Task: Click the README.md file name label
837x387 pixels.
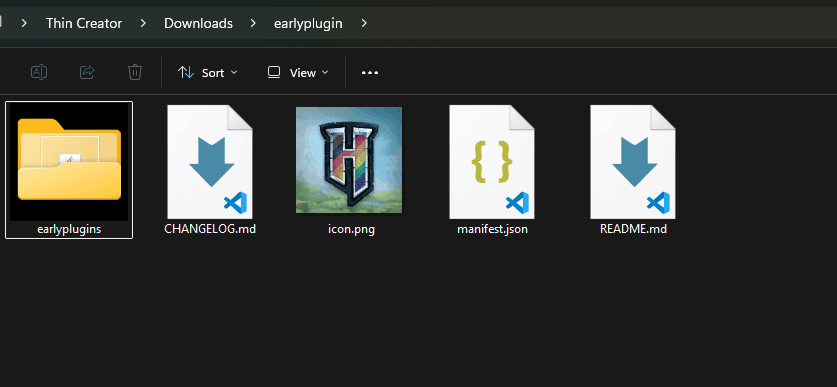Action: tap(633, 230)
